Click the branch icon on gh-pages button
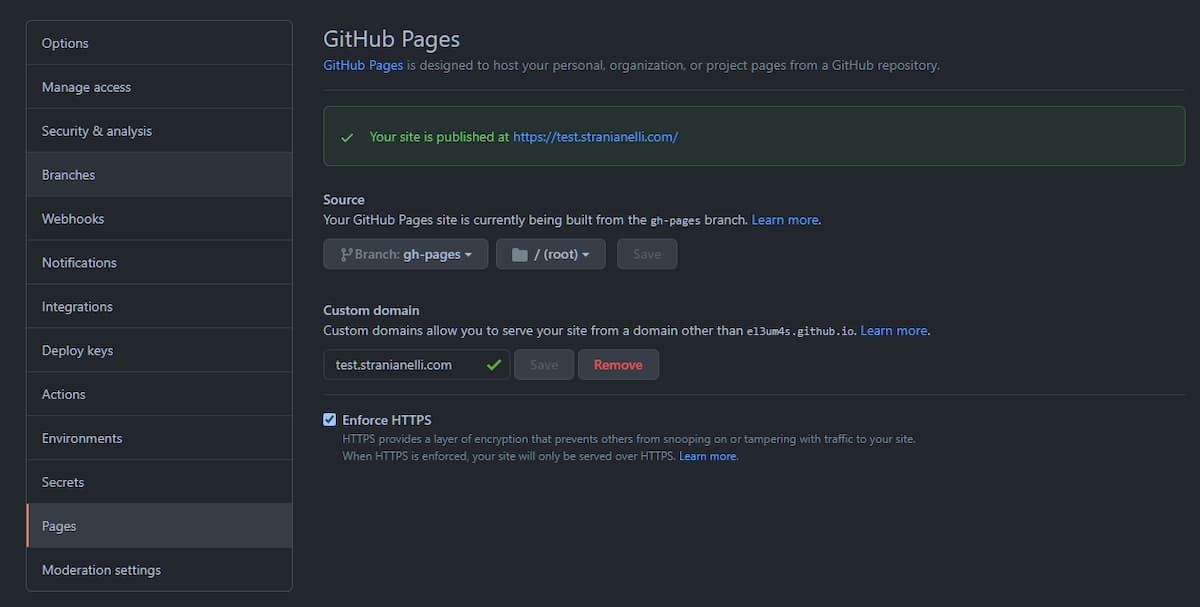Image resolution: width=1200 pixels, height=607 pixels. [346, 254]
